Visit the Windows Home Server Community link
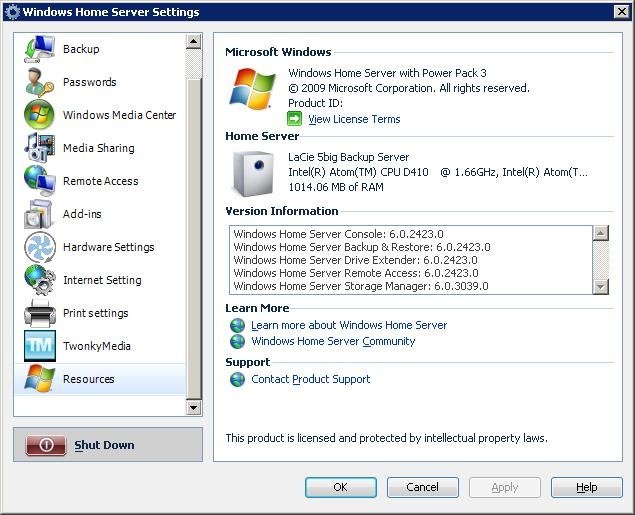The width and height of the screenshot is (635, 515). (333, 341)
